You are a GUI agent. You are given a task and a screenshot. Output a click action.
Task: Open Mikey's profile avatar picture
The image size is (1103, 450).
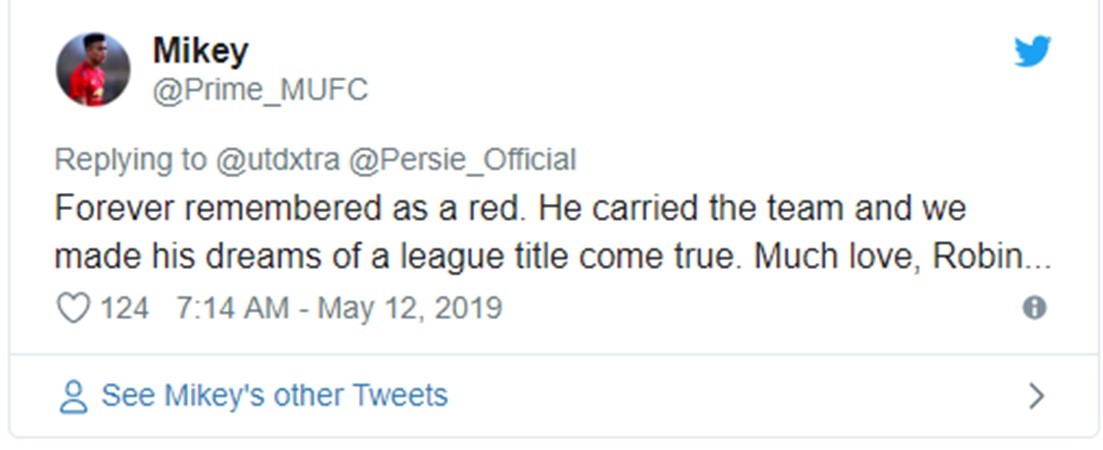(x=93, y=69)
